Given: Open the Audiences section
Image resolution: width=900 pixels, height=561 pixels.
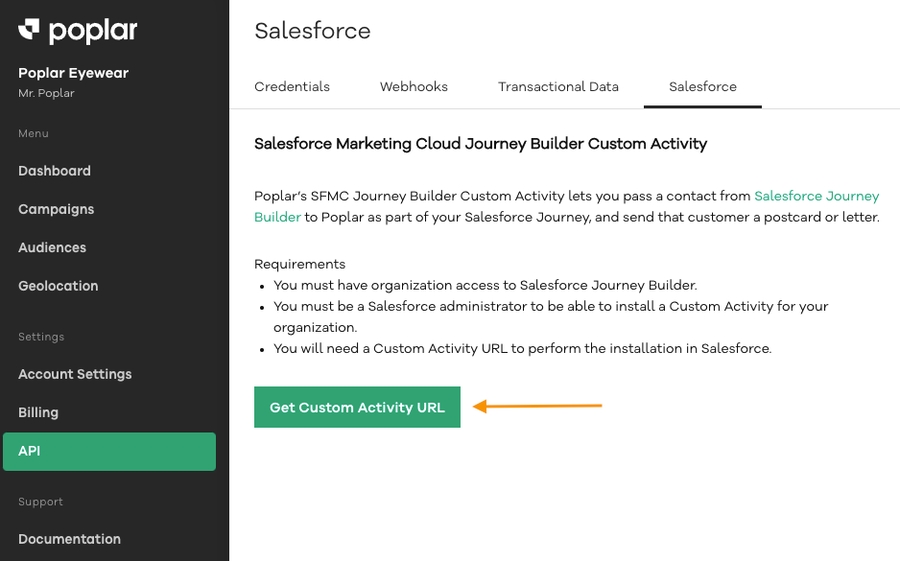Looking at the screenshot, I should pos(52,248).
